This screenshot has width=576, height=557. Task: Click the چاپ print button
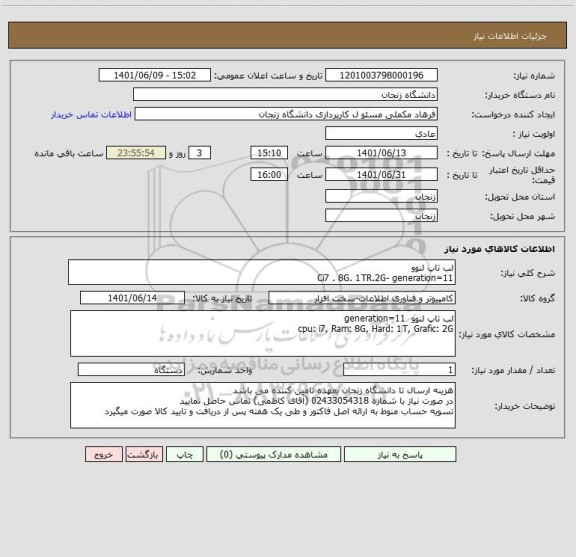pos(184,454)
